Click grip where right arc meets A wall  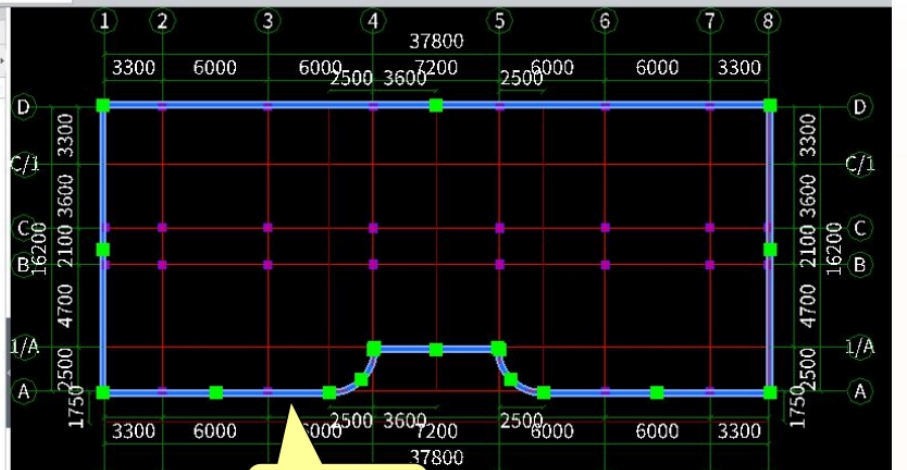tap(544, 393)
